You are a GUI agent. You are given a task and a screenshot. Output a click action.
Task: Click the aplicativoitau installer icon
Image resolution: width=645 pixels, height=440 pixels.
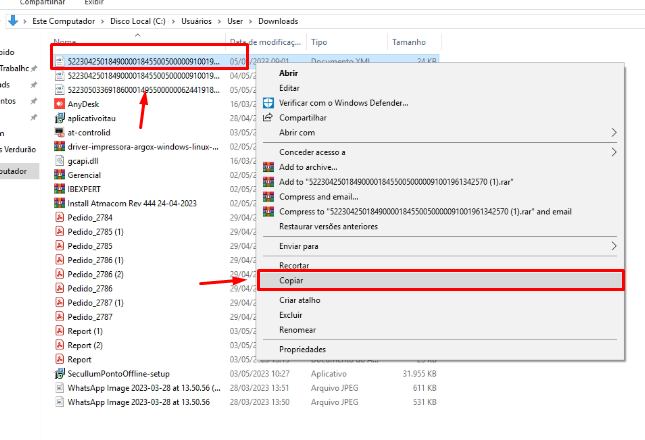click(x=60, y=117)
